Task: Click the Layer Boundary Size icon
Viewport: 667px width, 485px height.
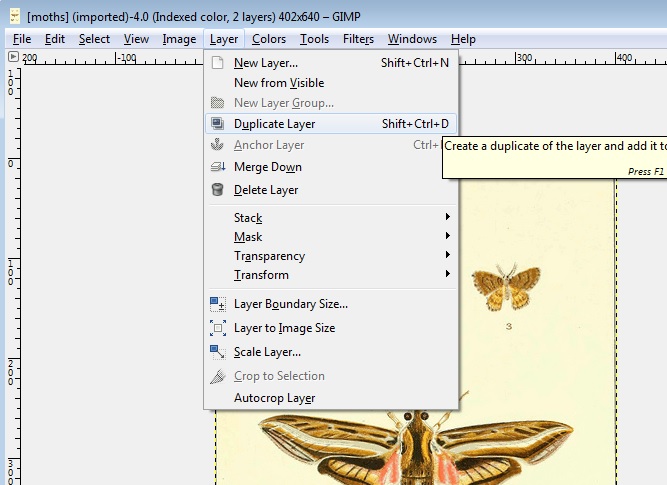Action: click(x=218, y=304)
